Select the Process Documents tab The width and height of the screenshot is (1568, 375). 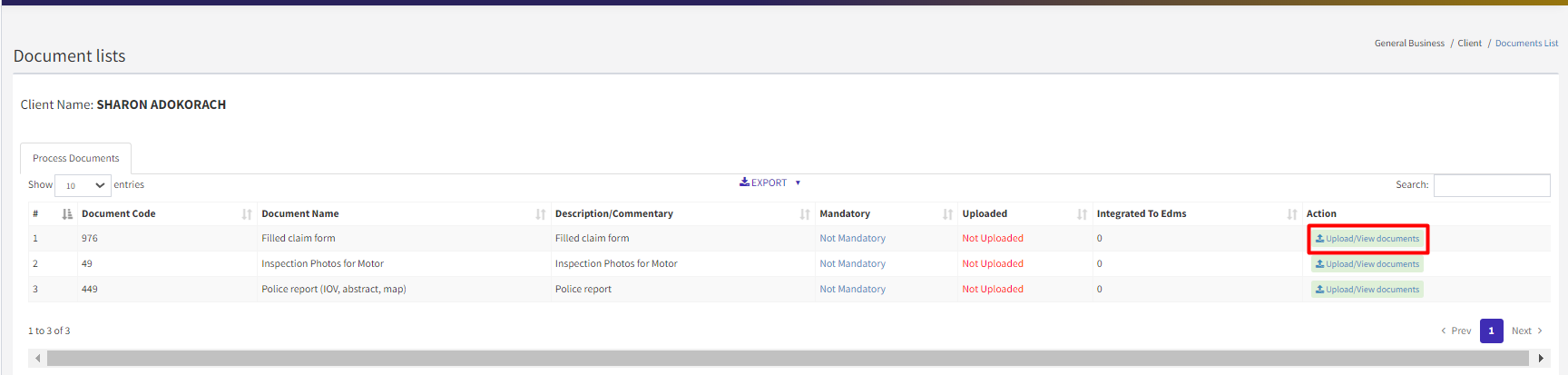(76, 158)
